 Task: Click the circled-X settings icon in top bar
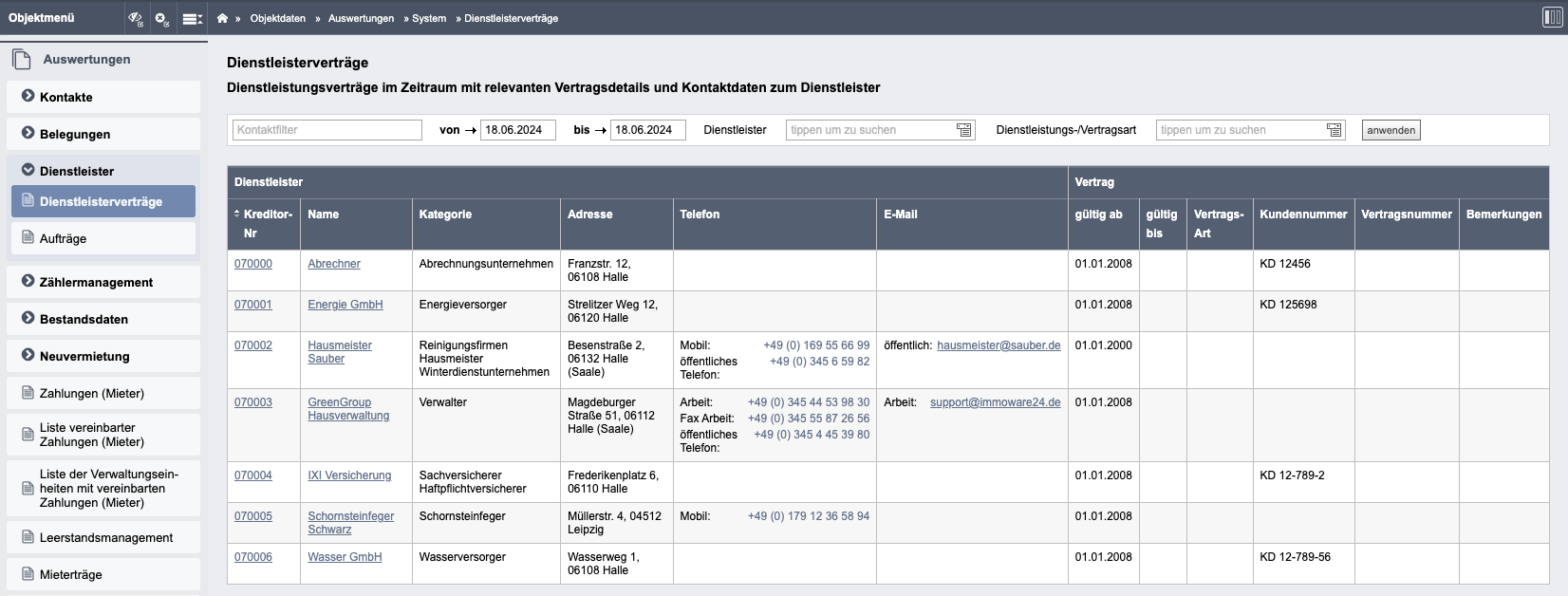tap(162, 18)
